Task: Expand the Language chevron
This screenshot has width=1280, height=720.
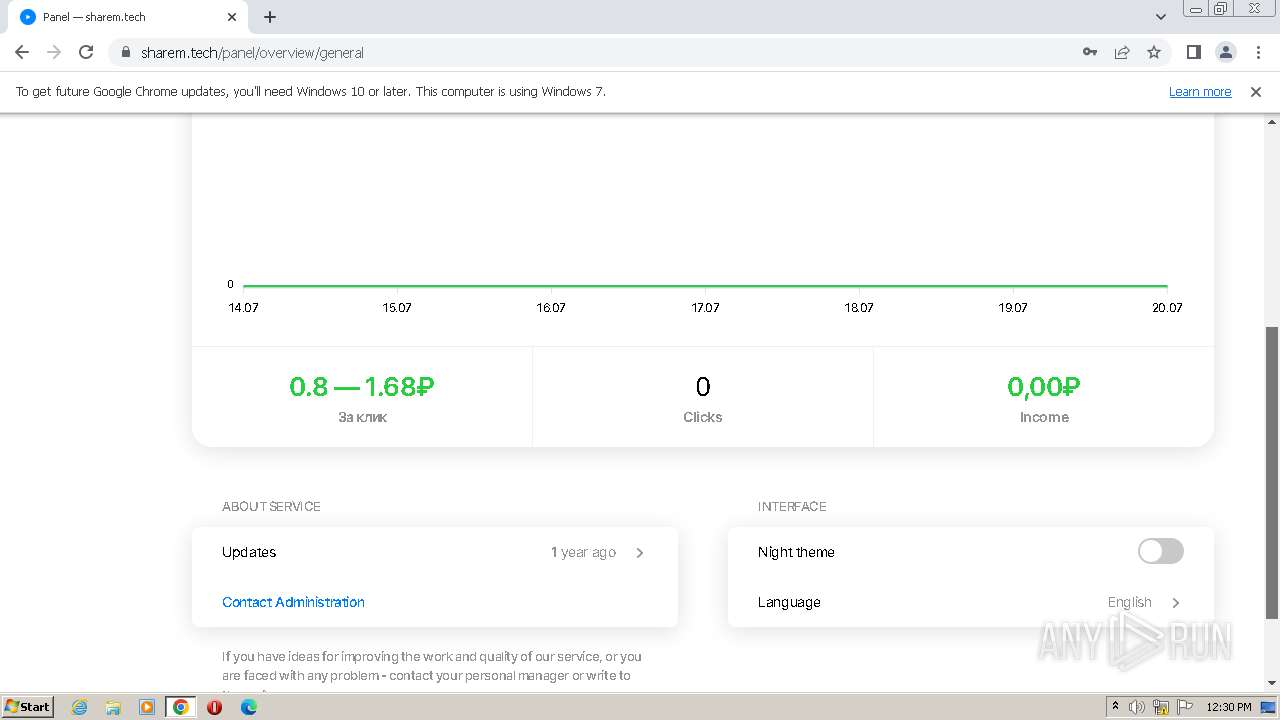Action: (x=1176, y=602)
